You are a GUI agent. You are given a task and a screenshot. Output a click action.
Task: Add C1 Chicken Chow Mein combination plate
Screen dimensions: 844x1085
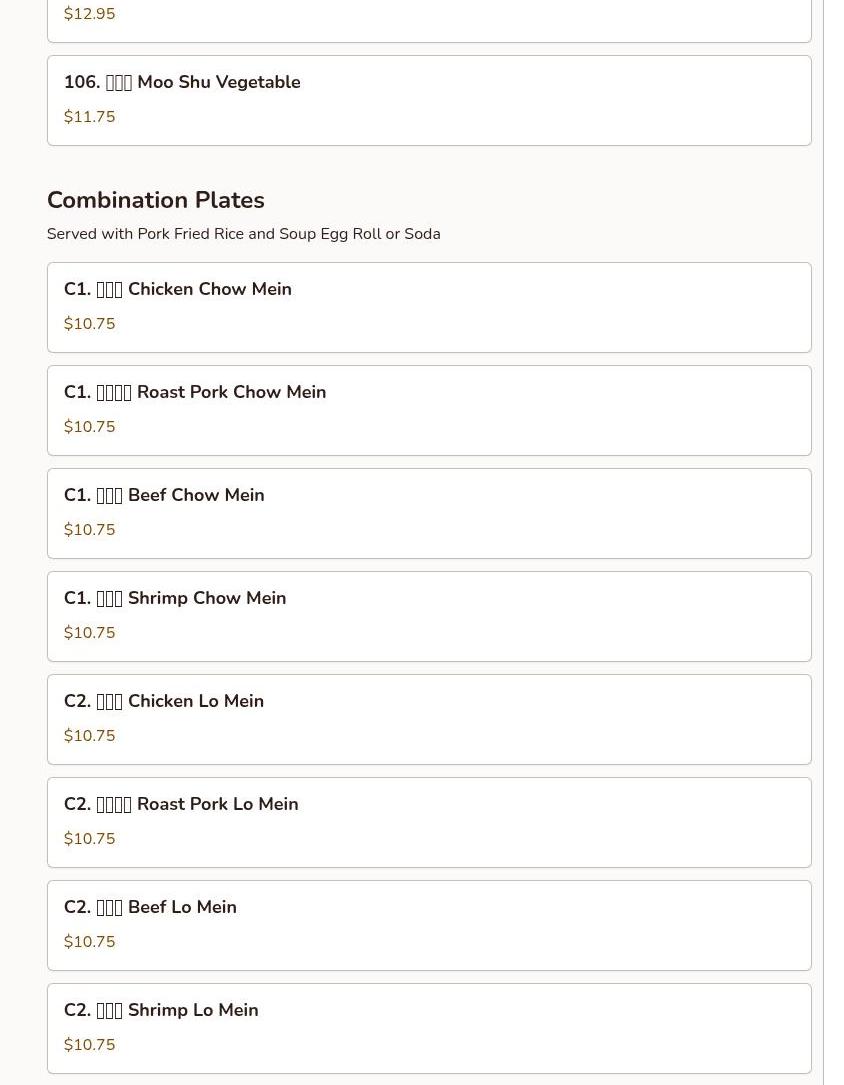428,307
